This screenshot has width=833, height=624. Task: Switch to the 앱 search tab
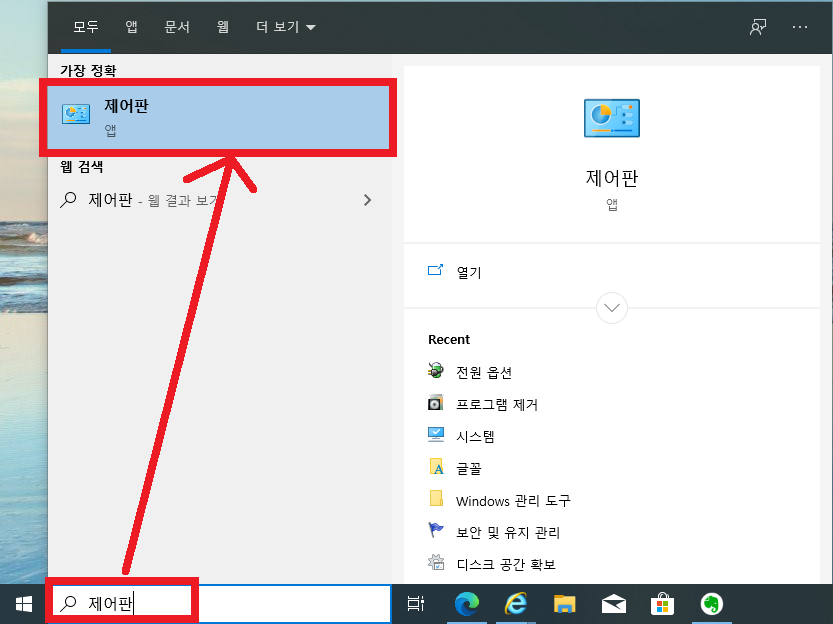(130, 27)
